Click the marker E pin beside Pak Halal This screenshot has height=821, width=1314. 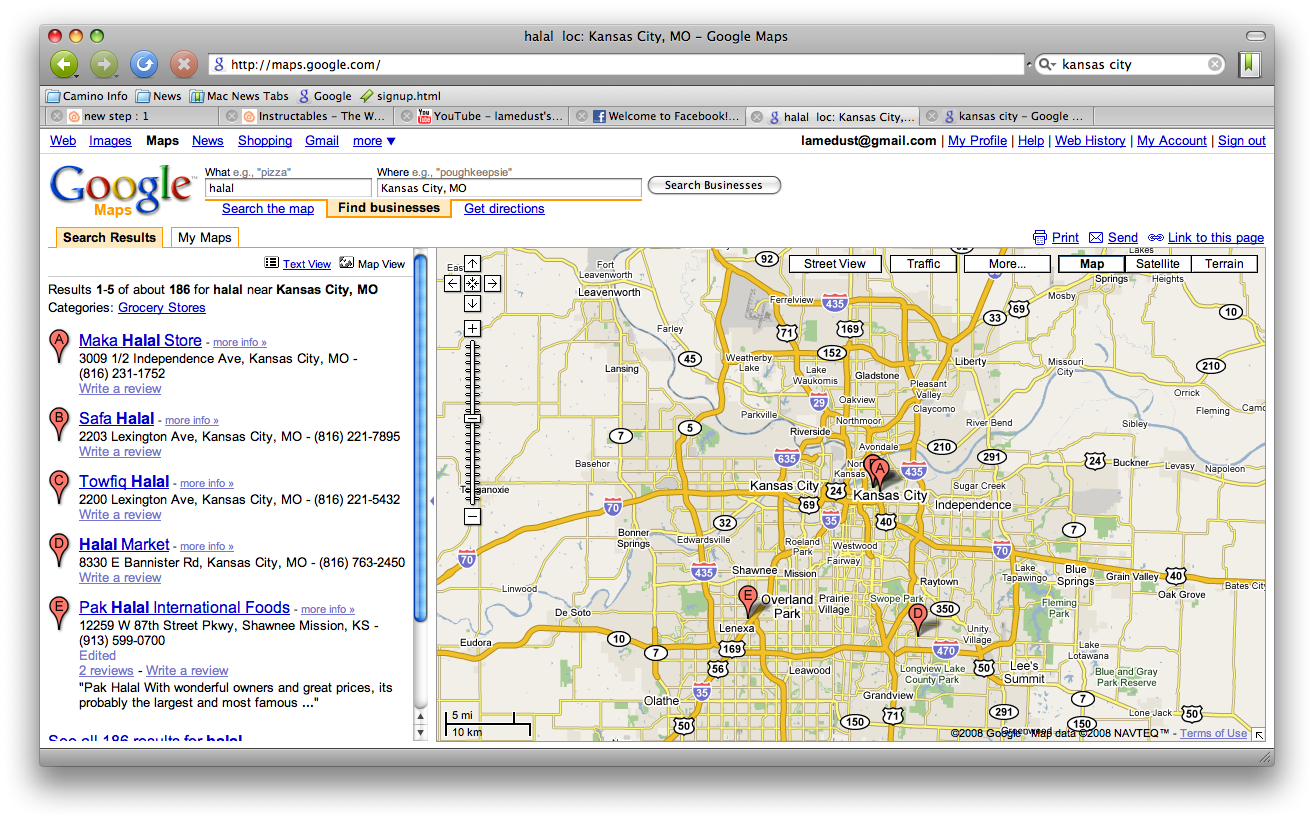click(59, 613)
